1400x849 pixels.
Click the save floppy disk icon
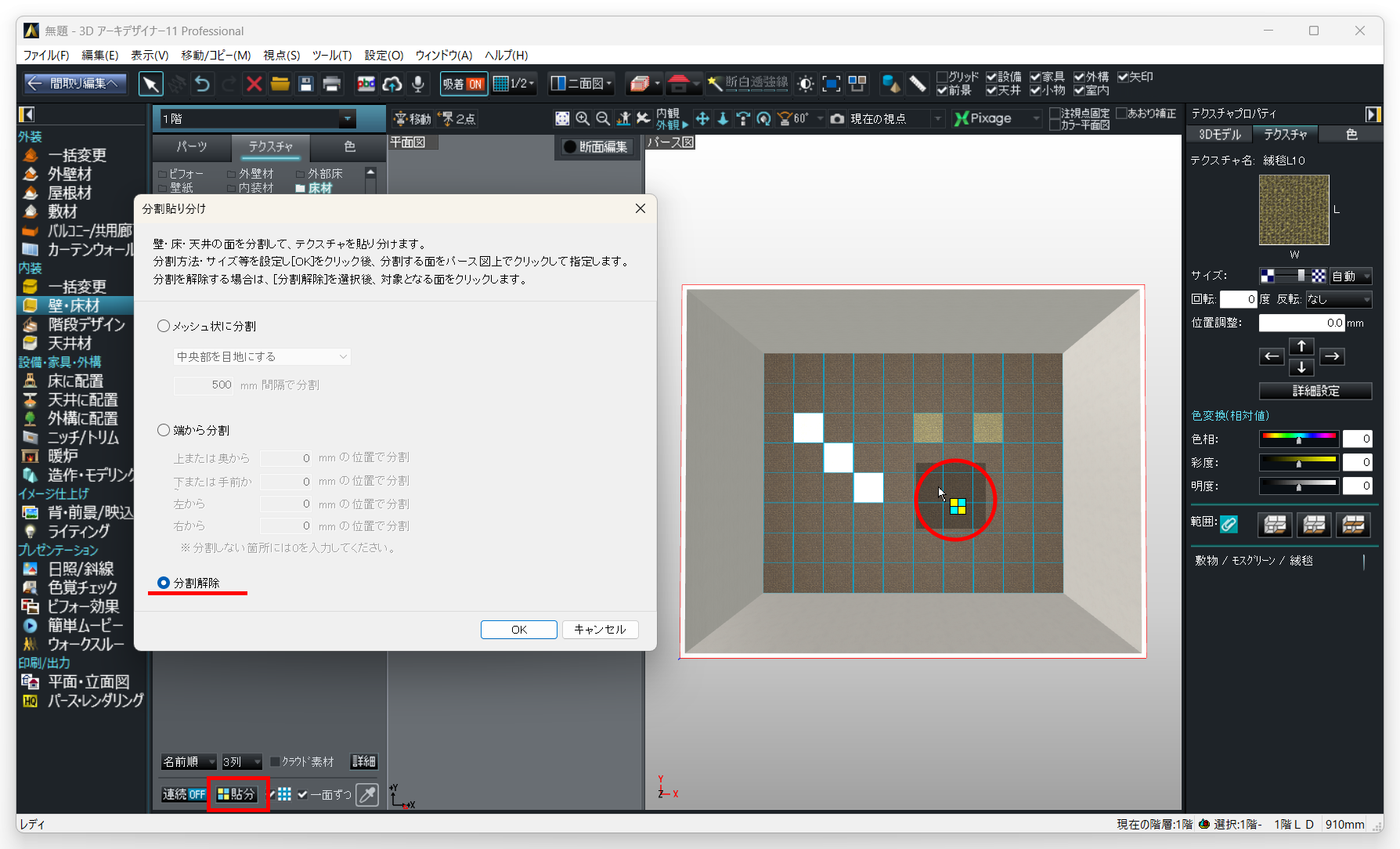coord(306,84)
